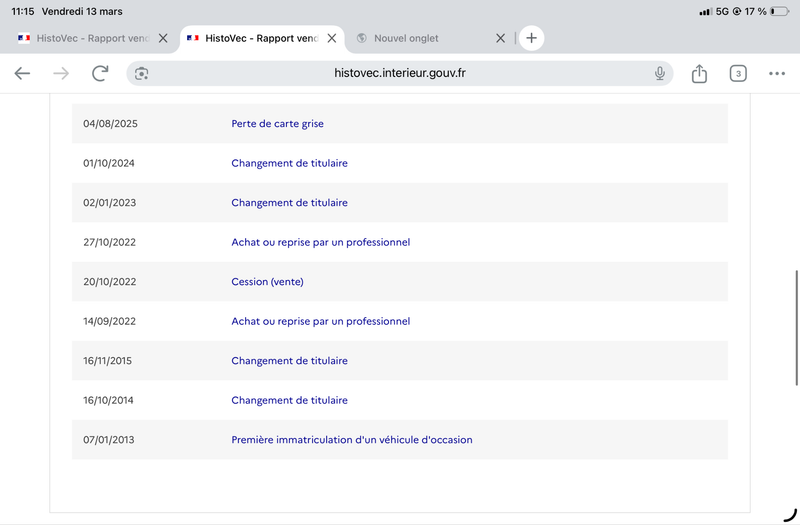Screen dimensions: 800x525
Task: Select the Perte de carte grise entry
Action: (277, 123)
